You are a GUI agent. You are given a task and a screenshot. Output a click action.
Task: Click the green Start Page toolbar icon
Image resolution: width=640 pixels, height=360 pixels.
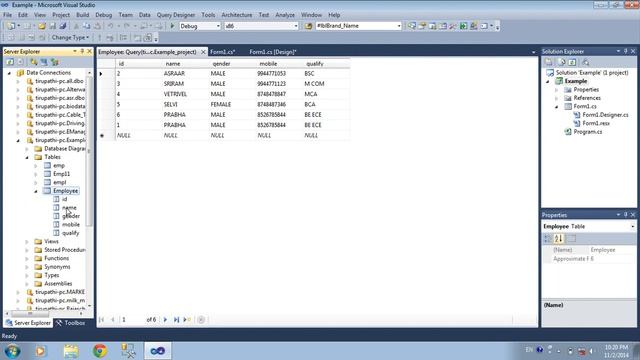coord(463,26)
